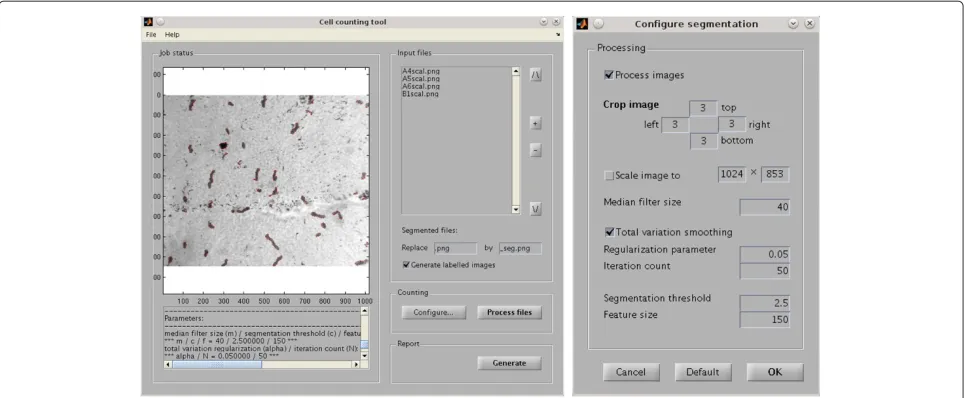966x398 pixels.
Task: Open the File menu
Action: point(150,35)
